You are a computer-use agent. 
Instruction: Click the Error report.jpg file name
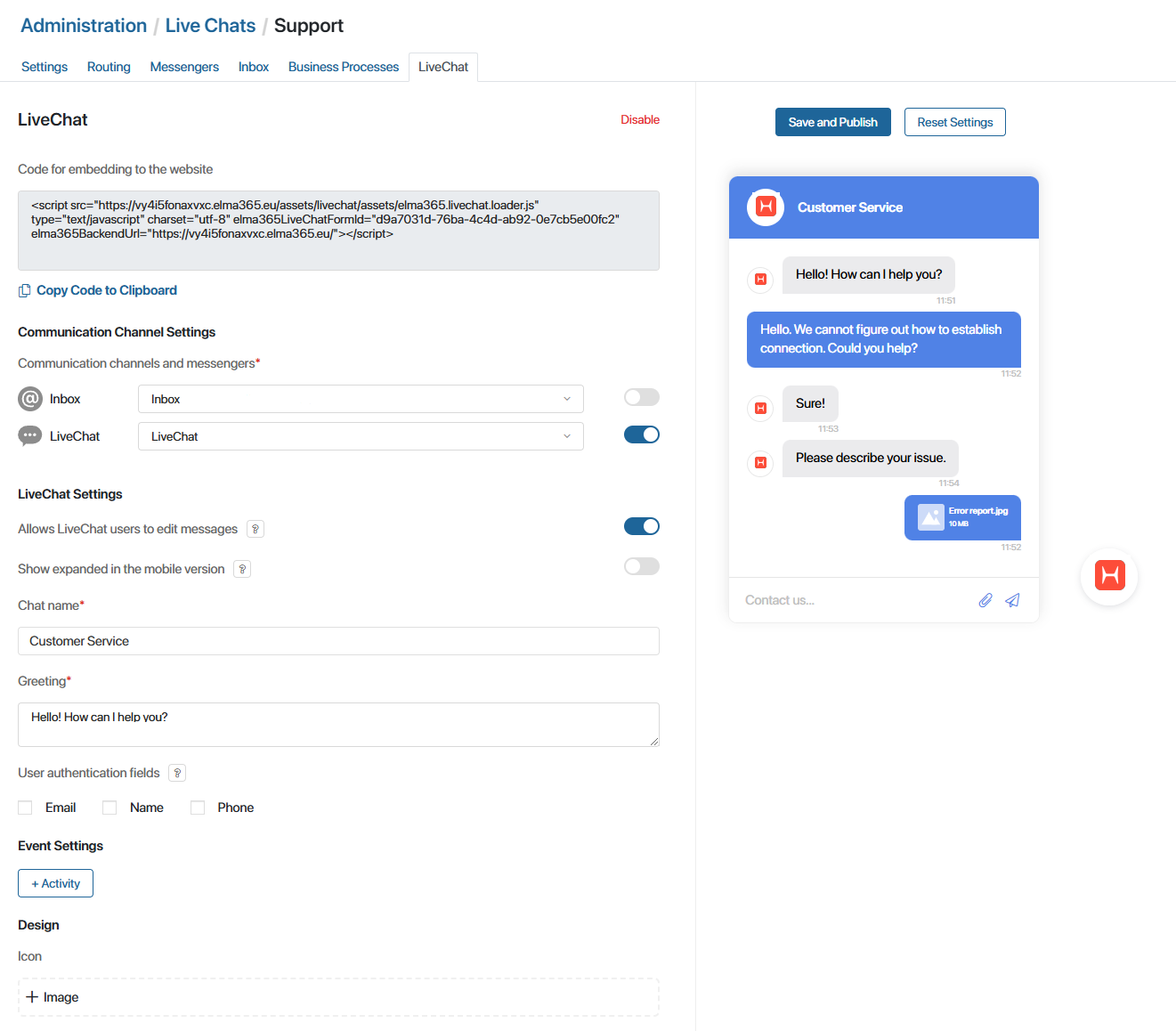[978, 511]
